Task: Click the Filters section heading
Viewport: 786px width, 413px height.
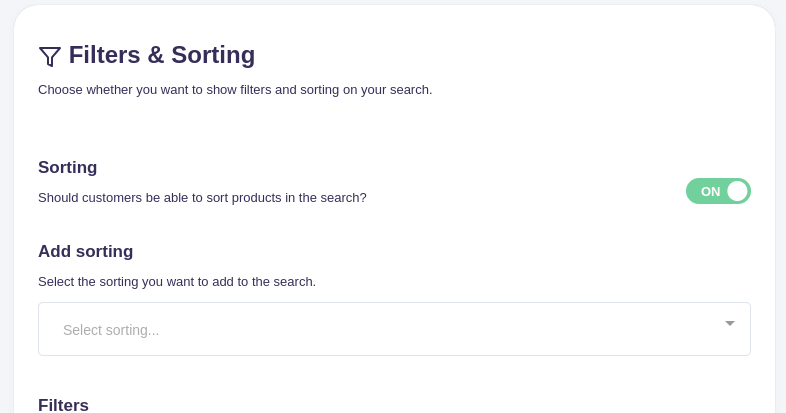Action: tap(63, 405)
